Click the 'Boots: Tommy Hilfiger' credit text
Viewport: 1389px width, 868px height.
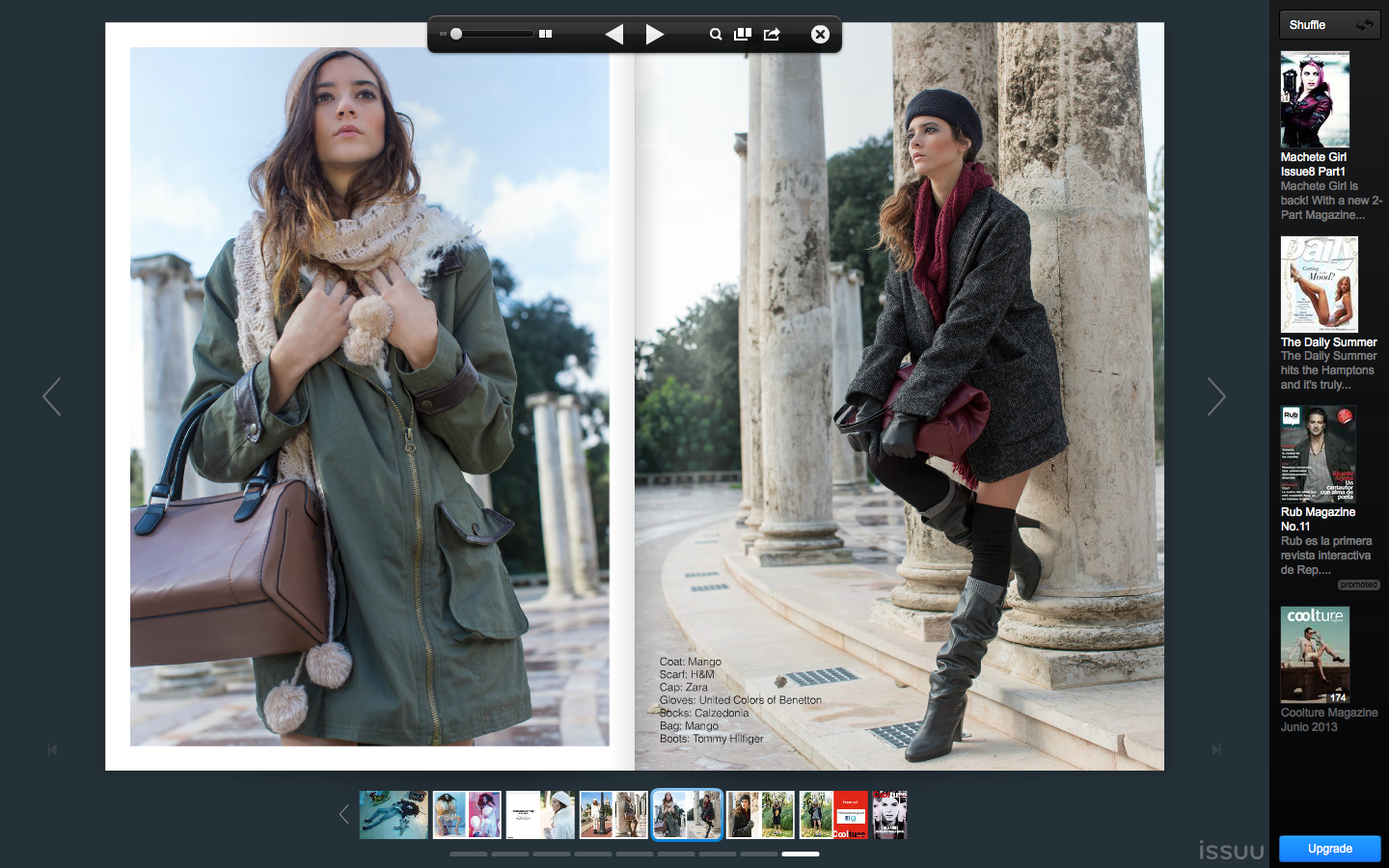click(712, 739)
